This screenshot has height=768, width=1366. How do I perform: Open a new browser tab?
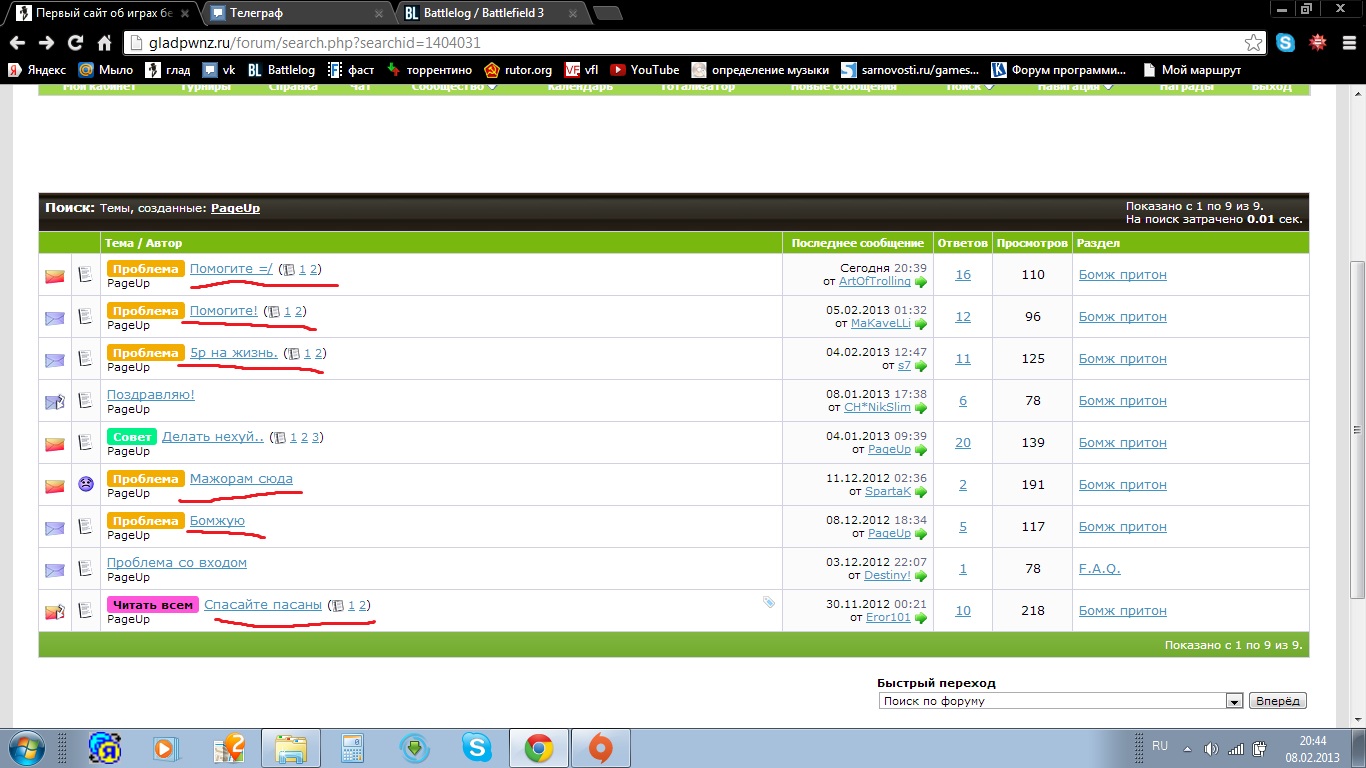(x=607, y=13)
